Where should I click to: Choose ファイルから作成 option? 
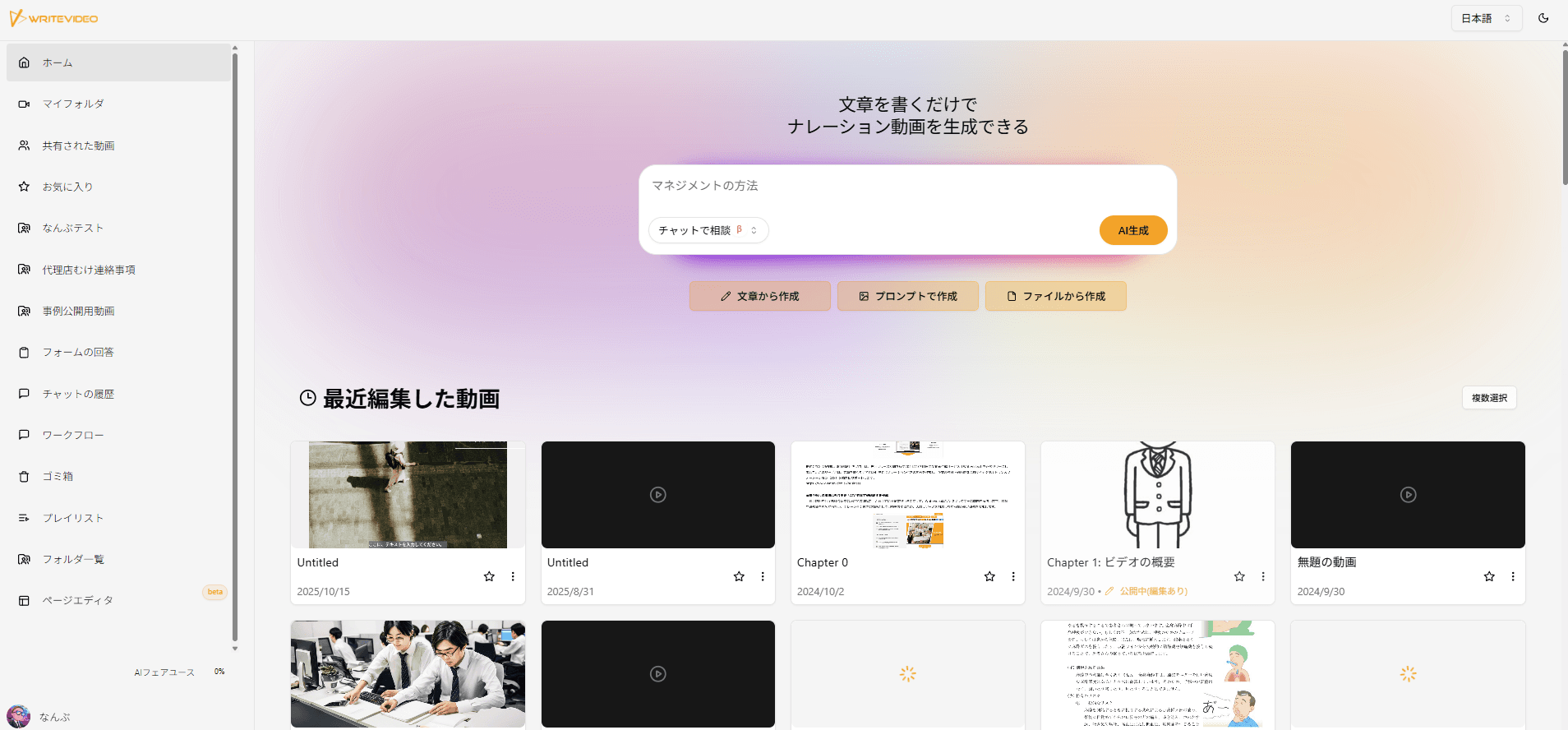(1055, 296)
